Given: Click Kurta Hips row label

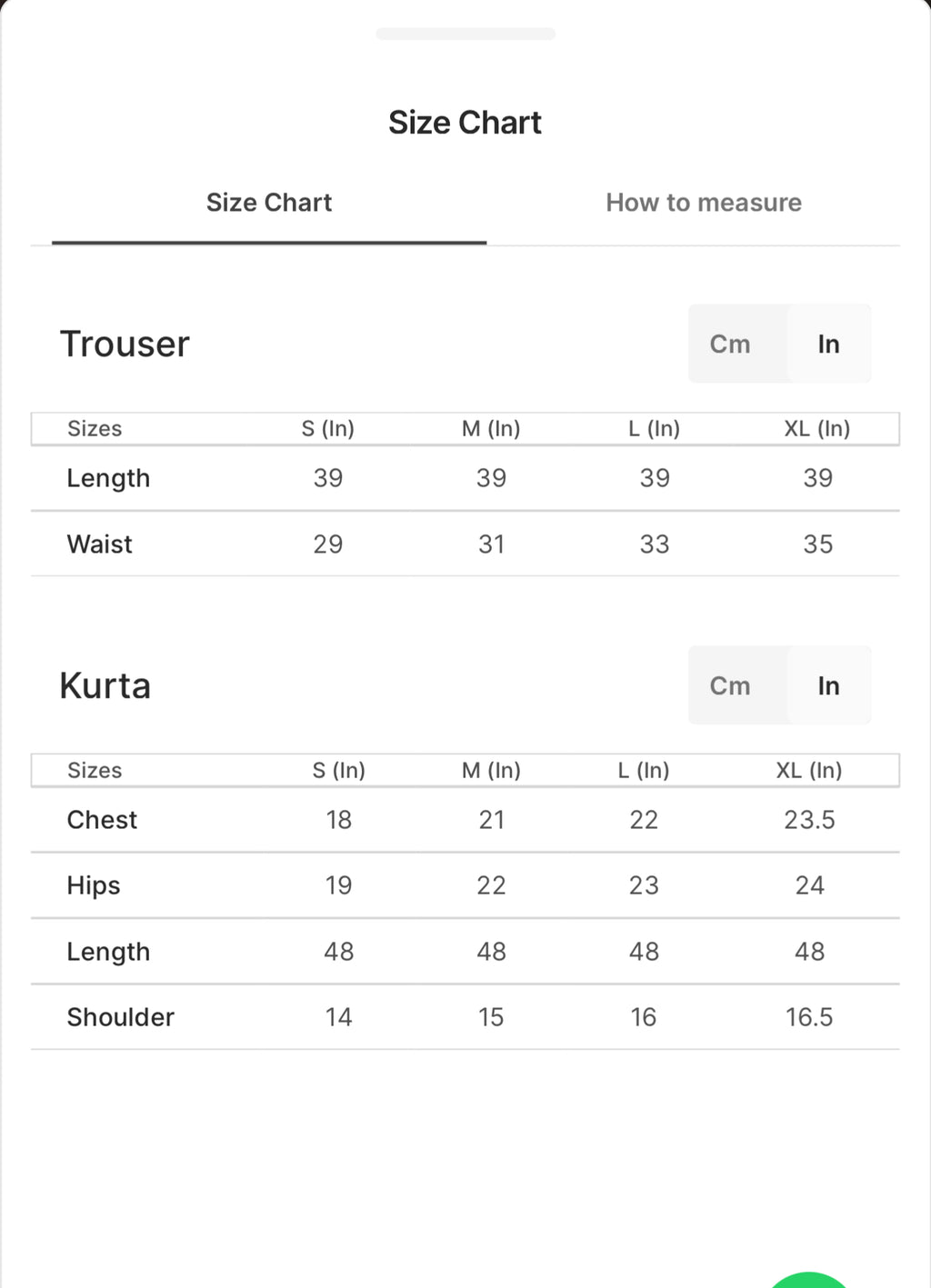Looking at the screenshot, I should pyautogui.click(x=94, y=886).
